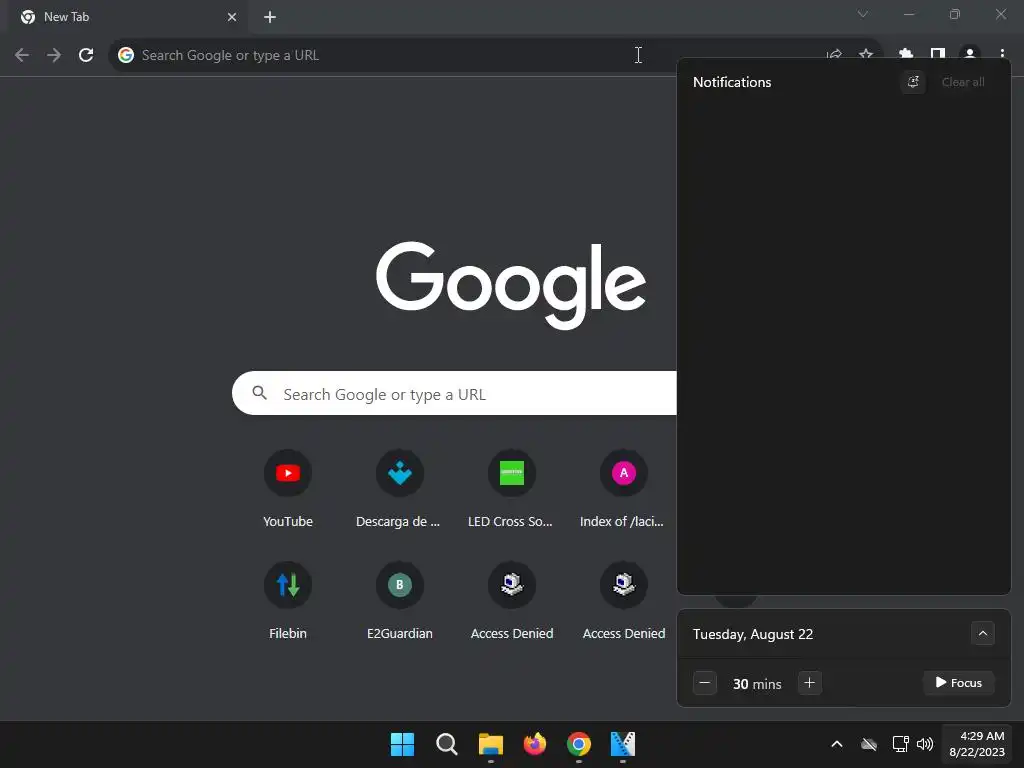This screenshot has height=768, width=1024.
Task: Reload the current page
Action: (86, 55)
